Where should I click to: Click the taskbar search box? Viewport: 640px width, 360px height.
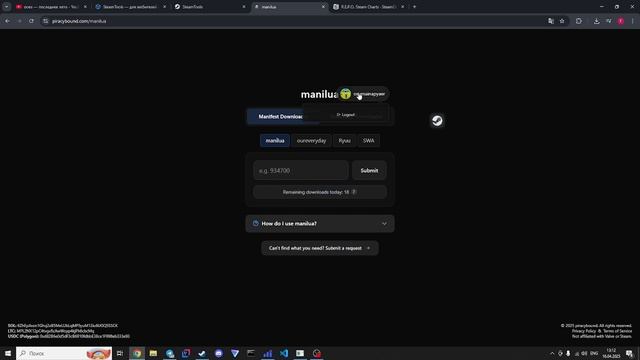(x=64, y=353)
